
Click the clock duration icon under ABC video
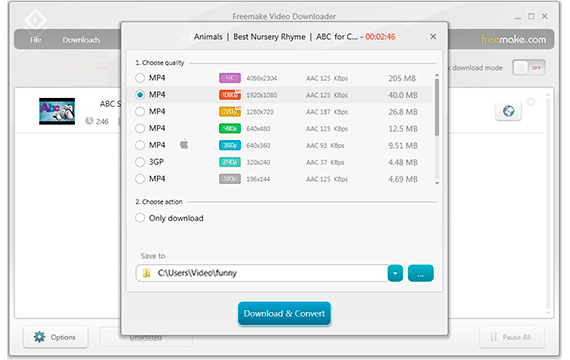click(x=89, y=121)
